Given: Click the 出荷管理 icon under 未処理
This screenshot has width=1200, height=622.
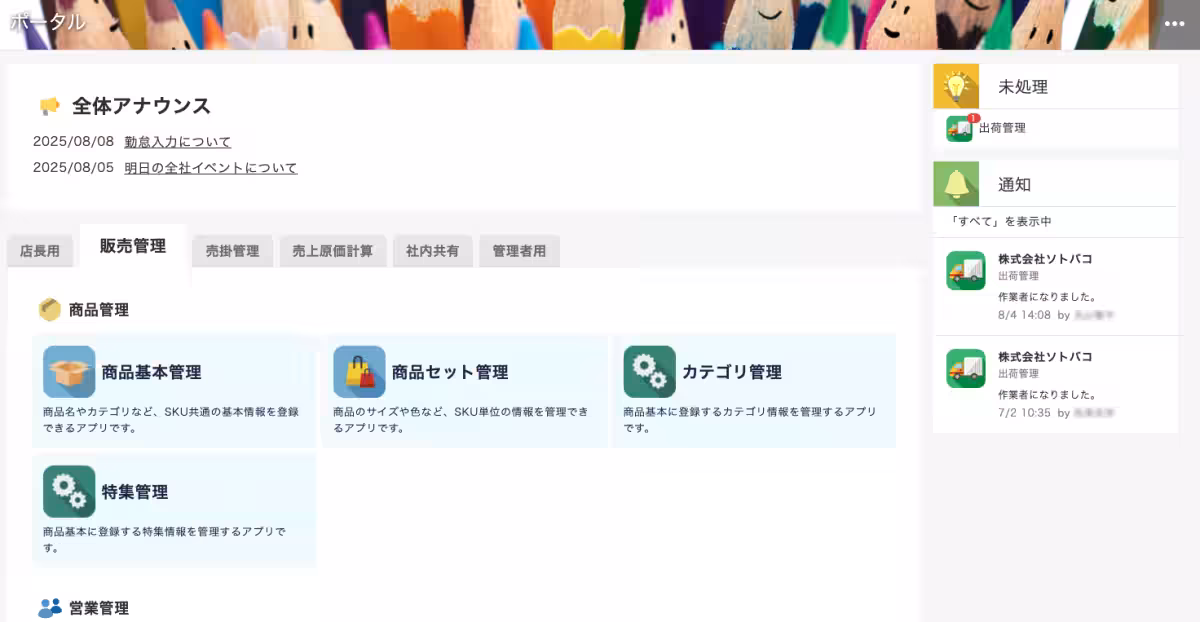Looking at the screenshot, I should (957, 128).
